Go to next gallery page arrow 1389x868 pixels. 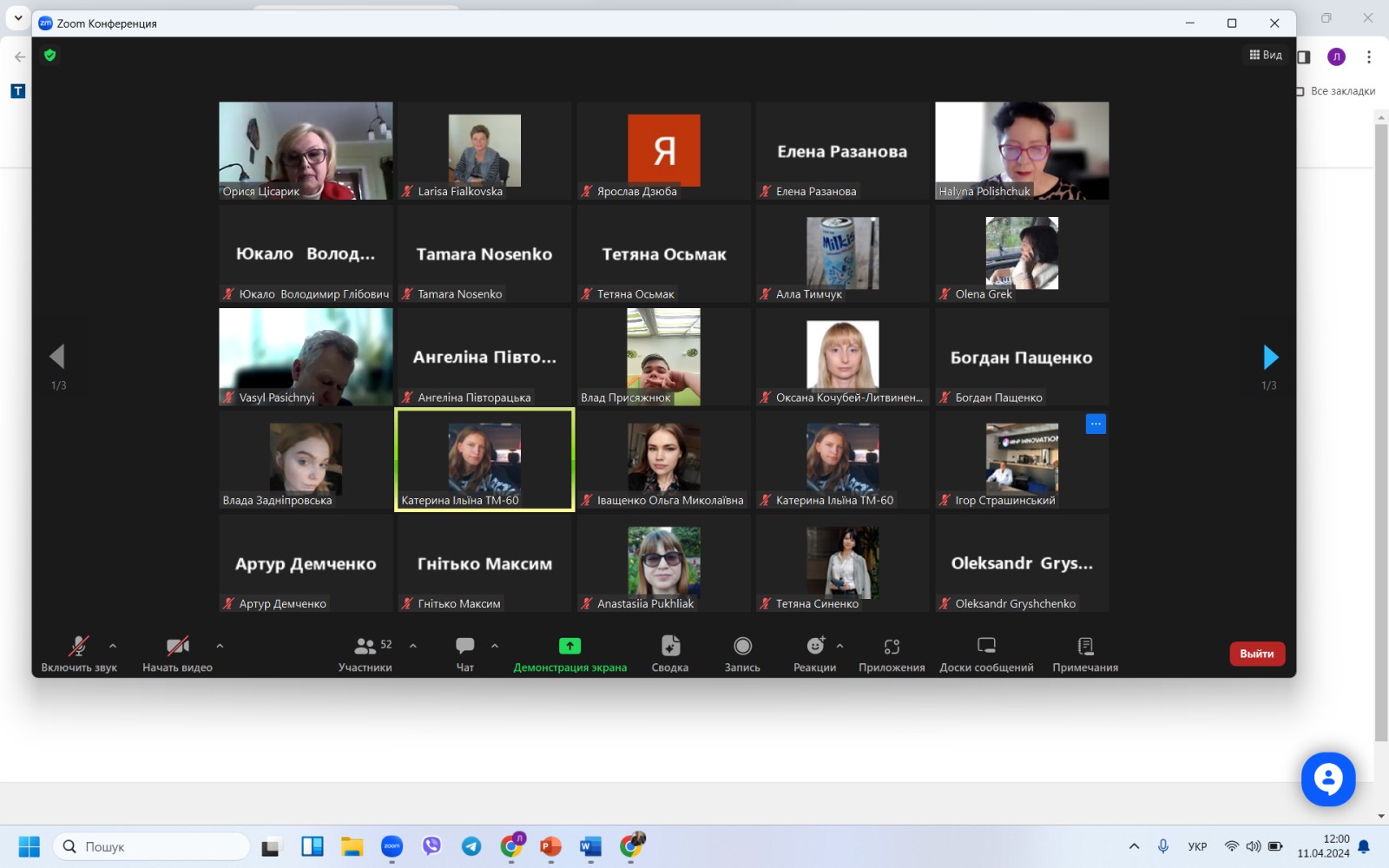(1270, 357)
